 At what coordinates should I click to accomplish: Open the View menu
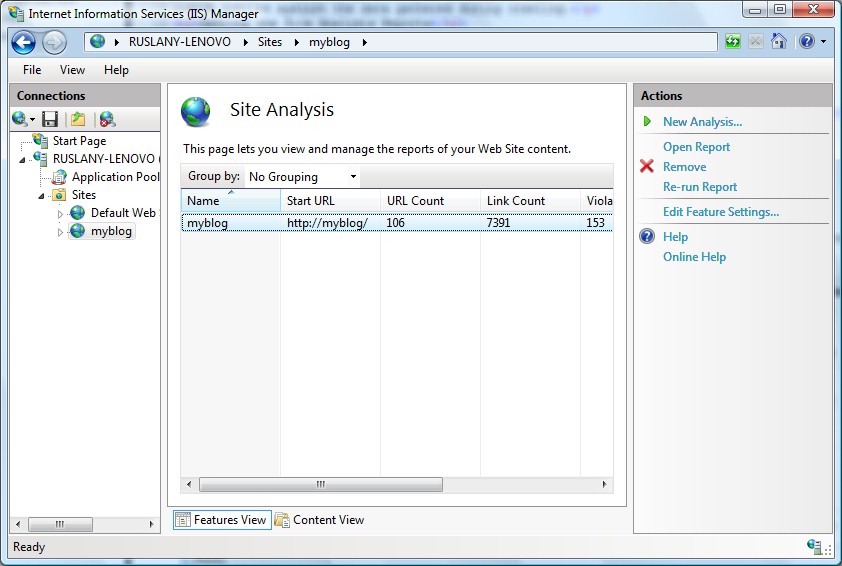coord(72,70)
